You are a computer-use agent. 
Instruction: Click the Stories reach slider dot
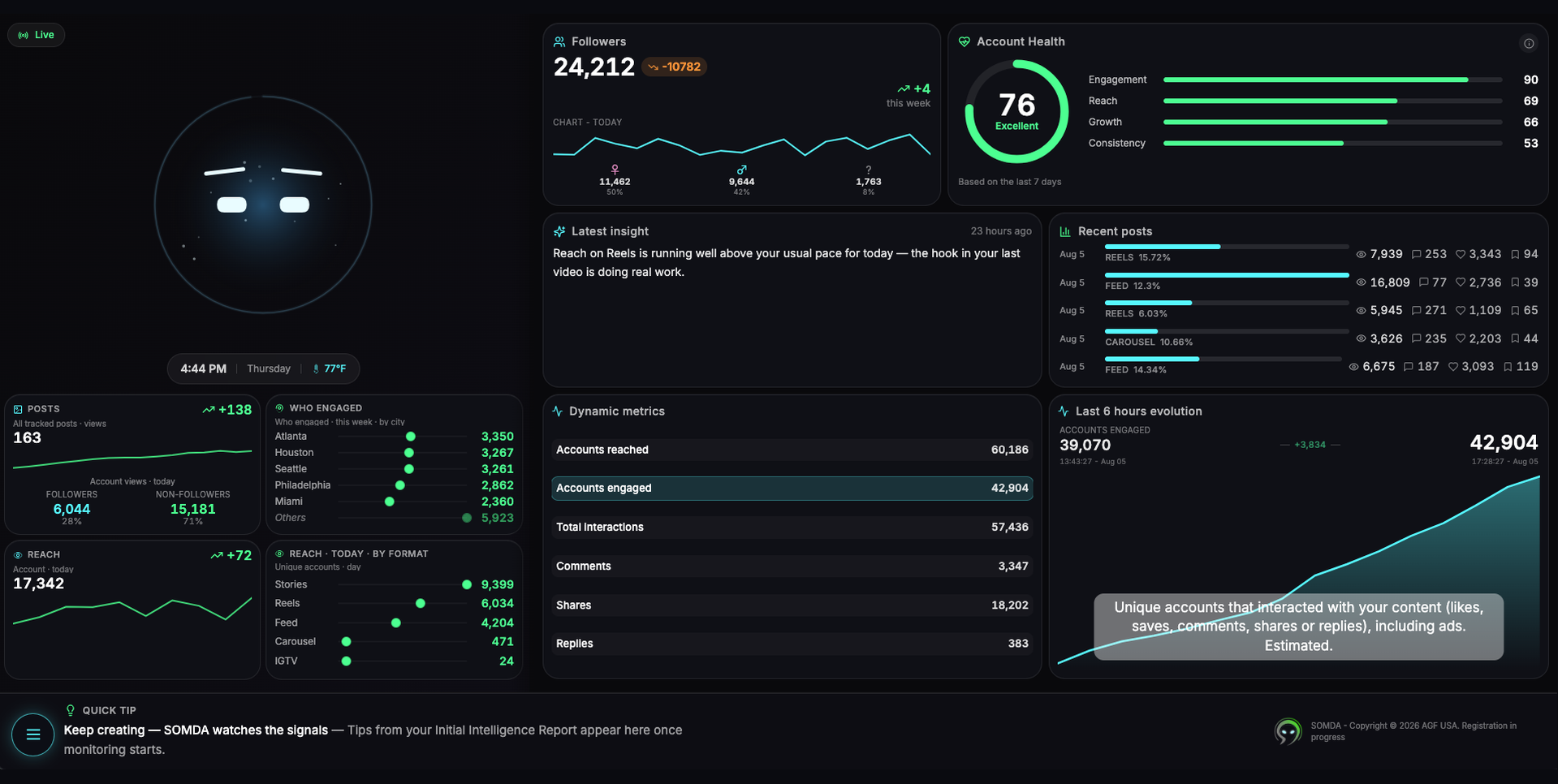coord(467,584)
